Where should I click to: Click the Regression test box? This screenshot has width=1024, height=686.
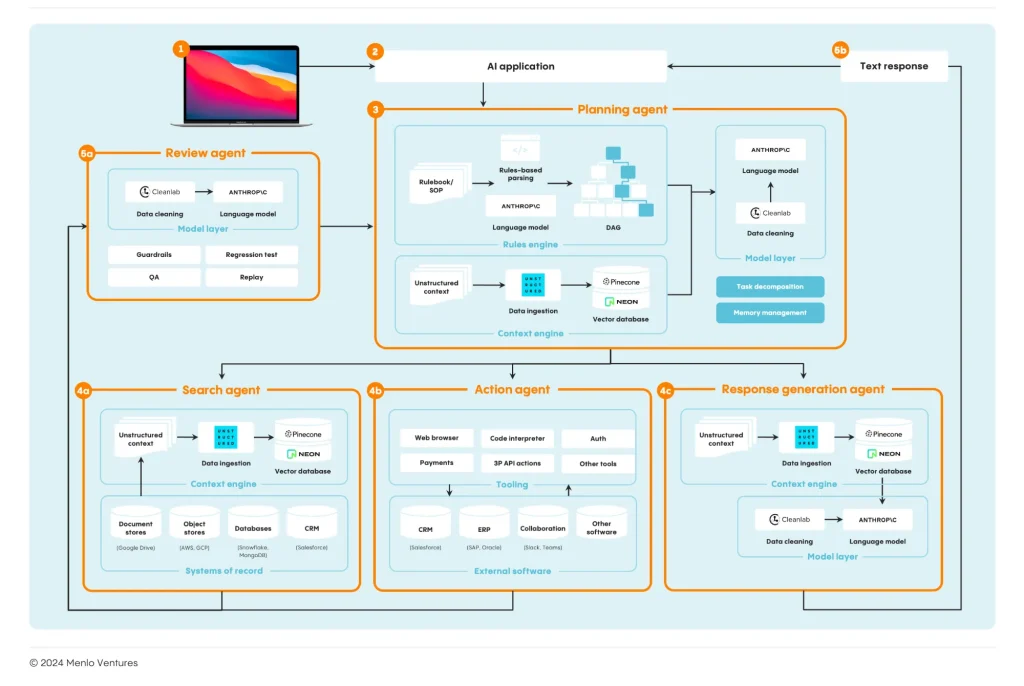pos(251,255)
